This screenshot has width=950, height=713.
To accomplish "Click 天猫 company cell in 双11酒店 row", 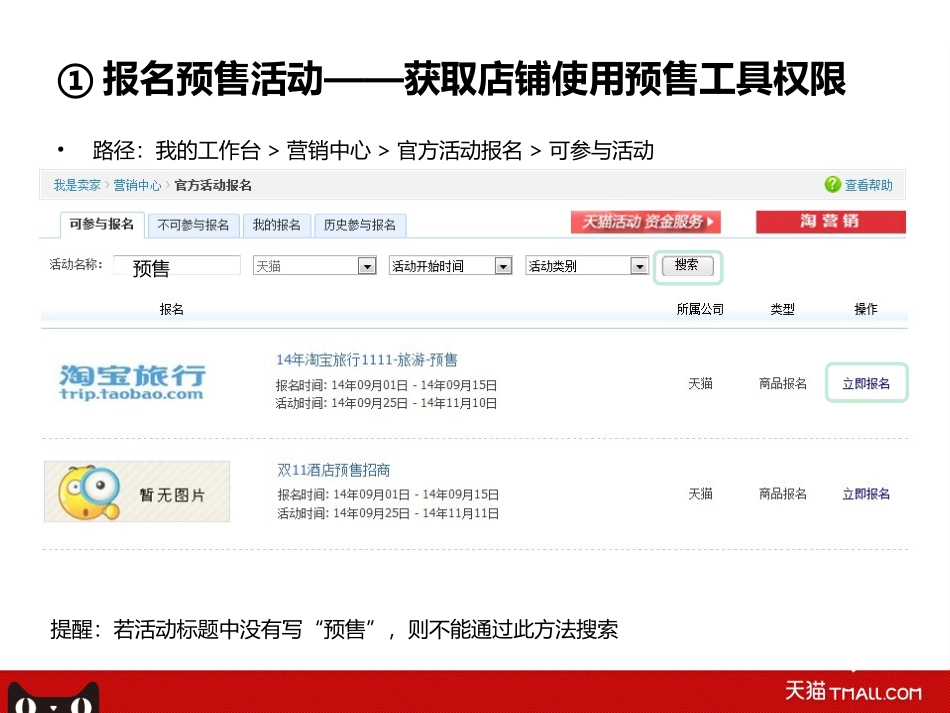I will pos(700,494).
